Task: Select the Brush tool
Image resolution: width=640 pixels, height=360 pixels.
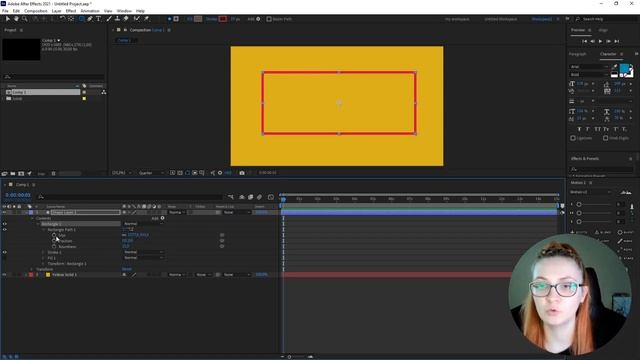Action: [109, 19]
